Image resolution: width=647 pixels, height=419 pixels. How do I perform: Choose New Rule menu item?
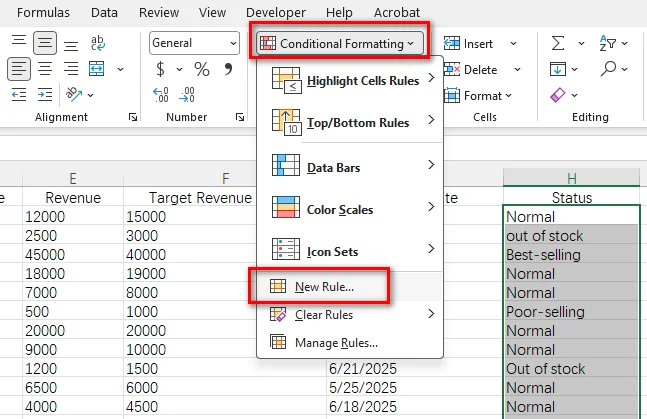click(350, 286)
